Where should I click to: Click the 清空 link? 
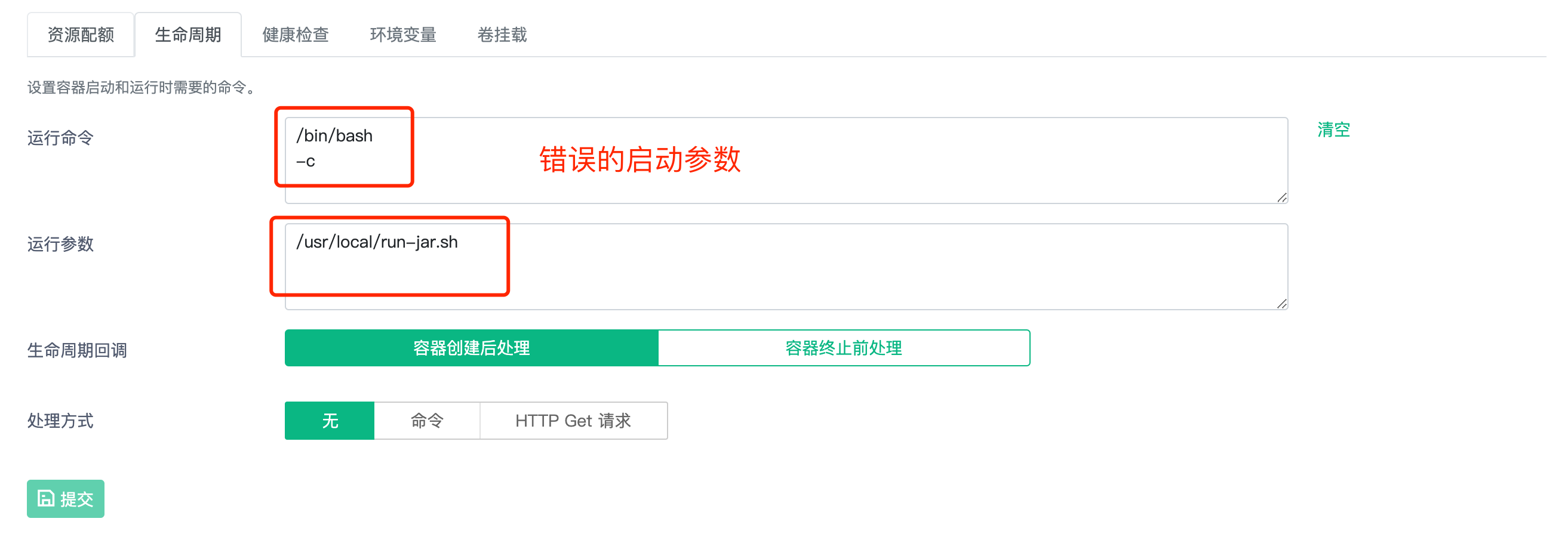[x=1334, y=129]
